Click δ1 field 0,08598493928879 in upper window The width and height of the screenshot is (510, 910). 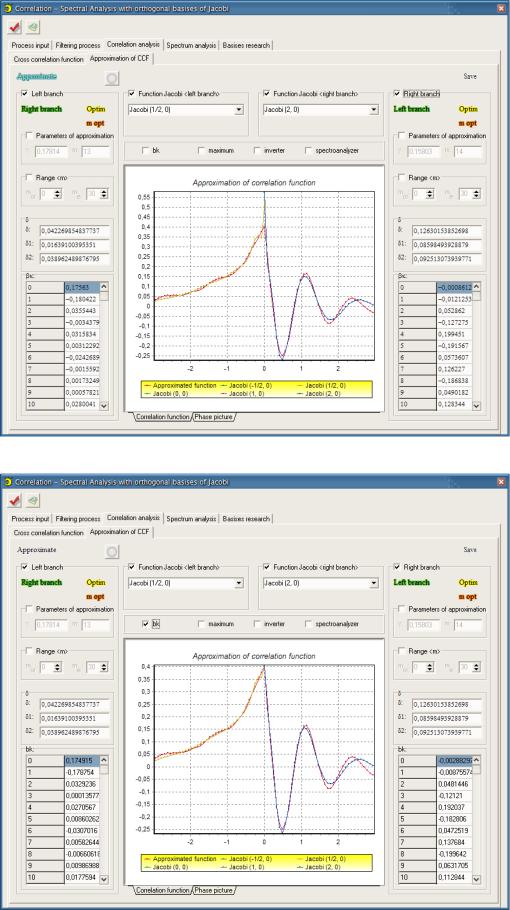click(x=447, y=245)
